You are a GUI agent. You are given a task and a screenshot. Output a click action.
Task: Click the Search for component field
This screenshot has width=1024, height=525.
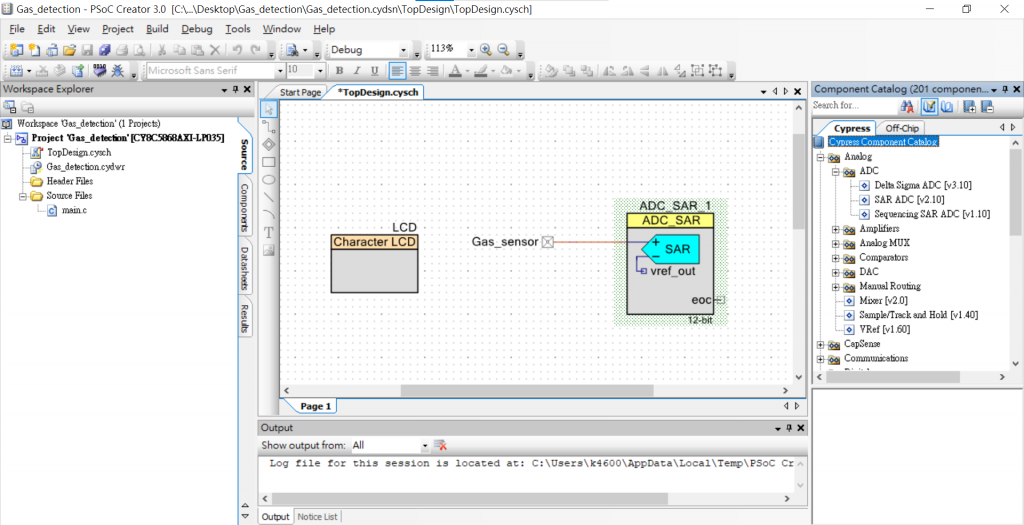pos(854,106)
